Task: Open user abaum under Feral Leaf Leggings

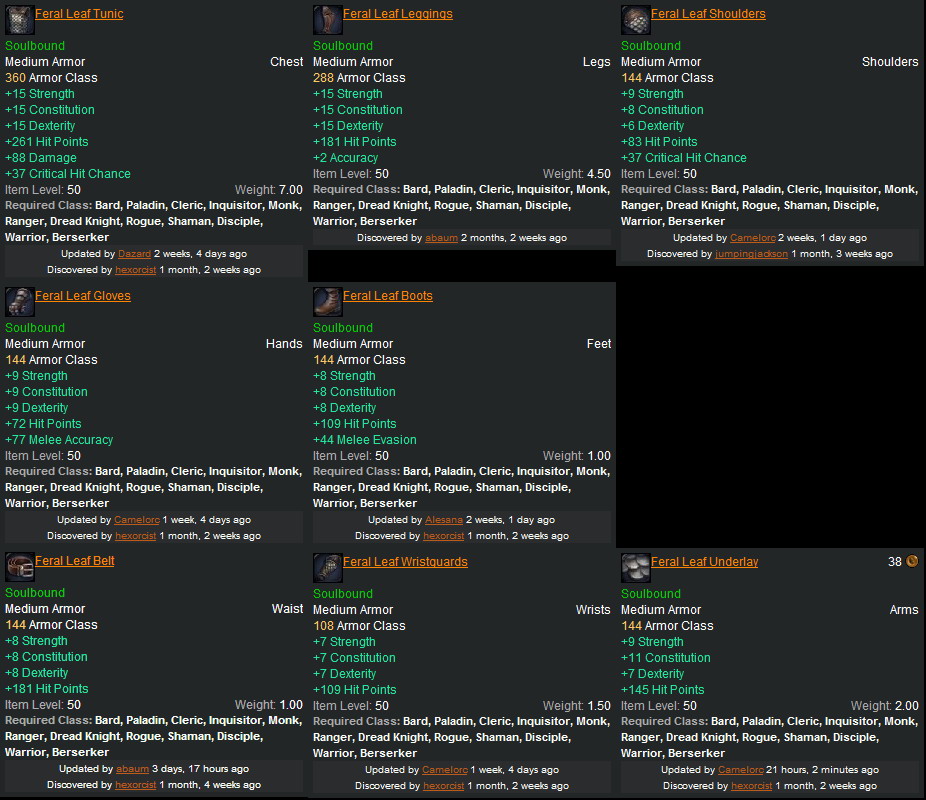Action: point(441,238)
